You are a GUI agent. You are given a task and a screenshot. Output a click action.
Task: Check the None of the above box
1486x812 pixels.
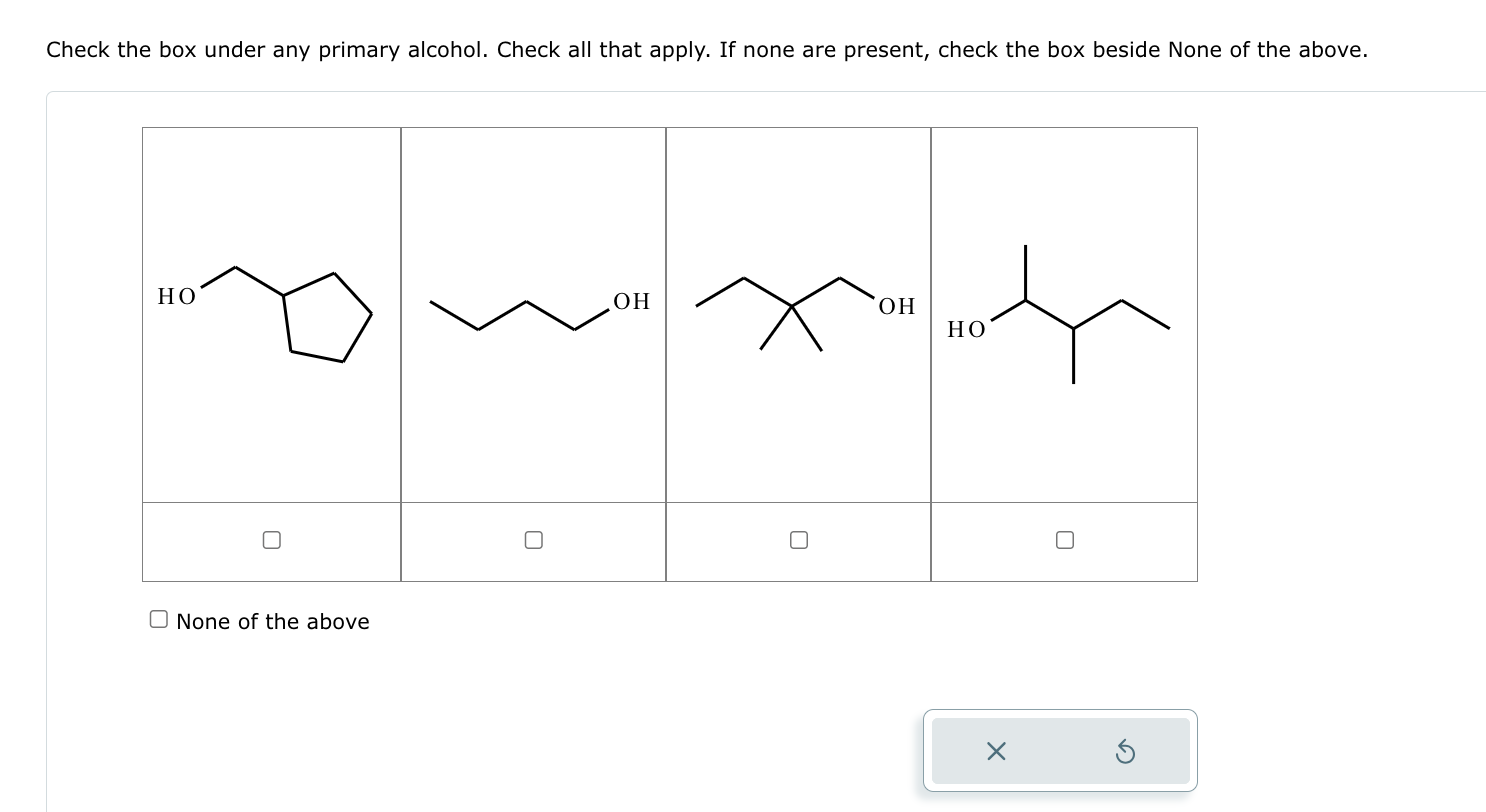[x=159, y=620]
